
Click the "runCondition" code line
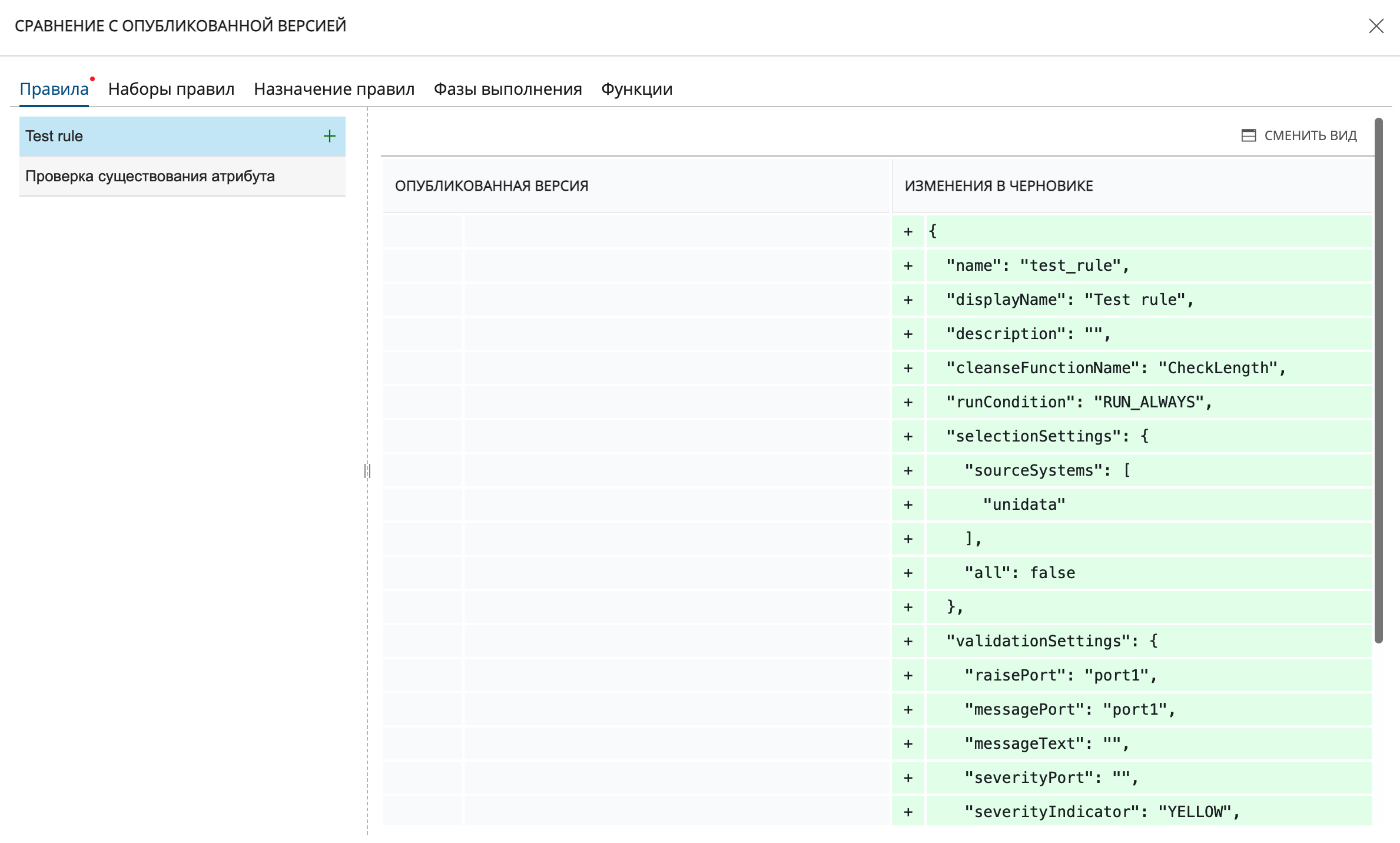point(1079,402)
